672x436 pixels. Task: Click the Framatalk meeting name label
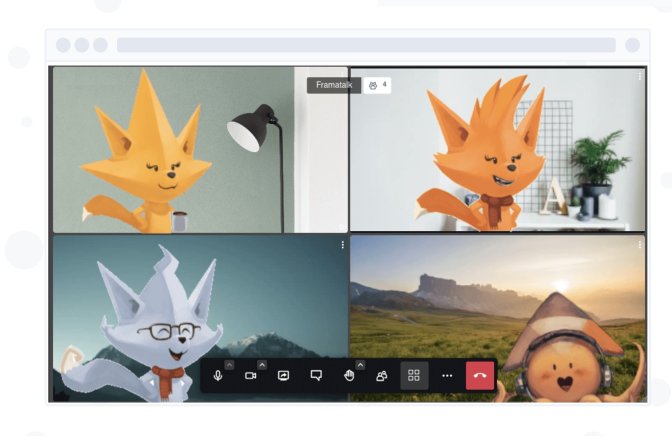click(333, 86)
